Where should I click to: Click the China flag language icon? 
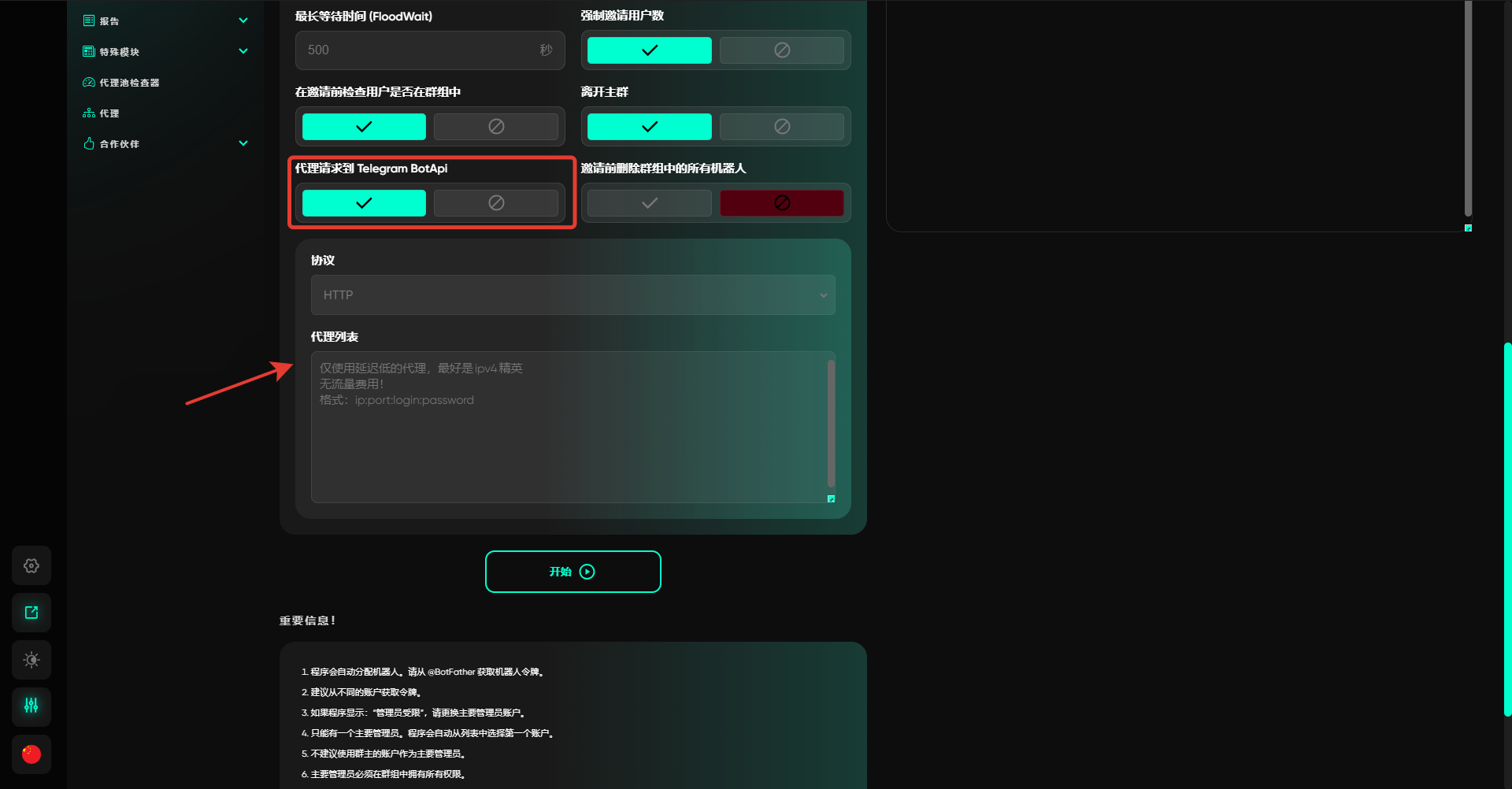(x=31, y=754)
